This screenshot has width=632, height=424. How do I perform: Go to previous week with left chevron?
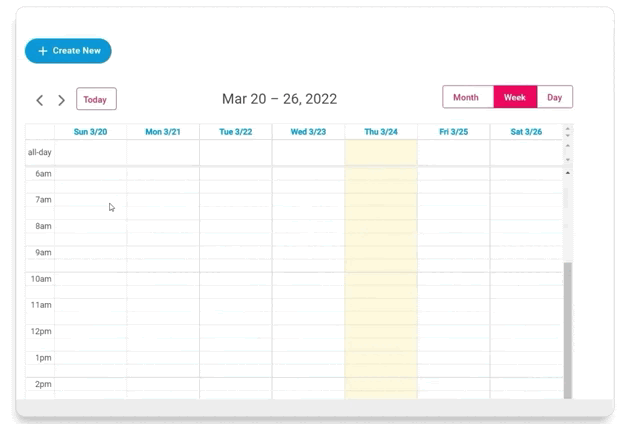40,100
